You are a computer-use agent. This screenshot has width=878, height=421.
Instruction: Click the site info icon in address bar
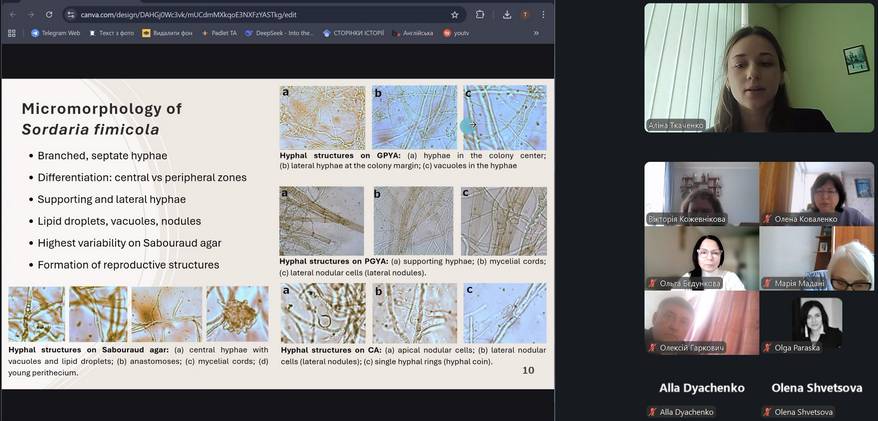70,15
